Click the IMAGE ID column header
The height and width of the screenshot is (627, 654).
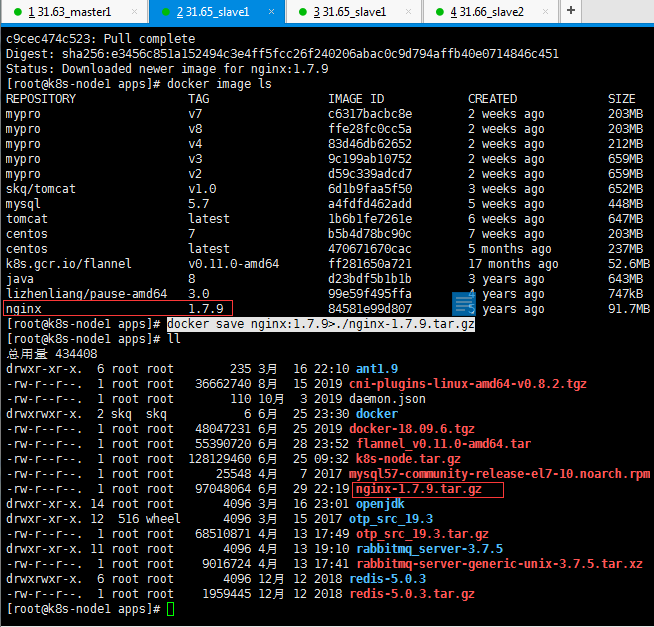(356, 98)
